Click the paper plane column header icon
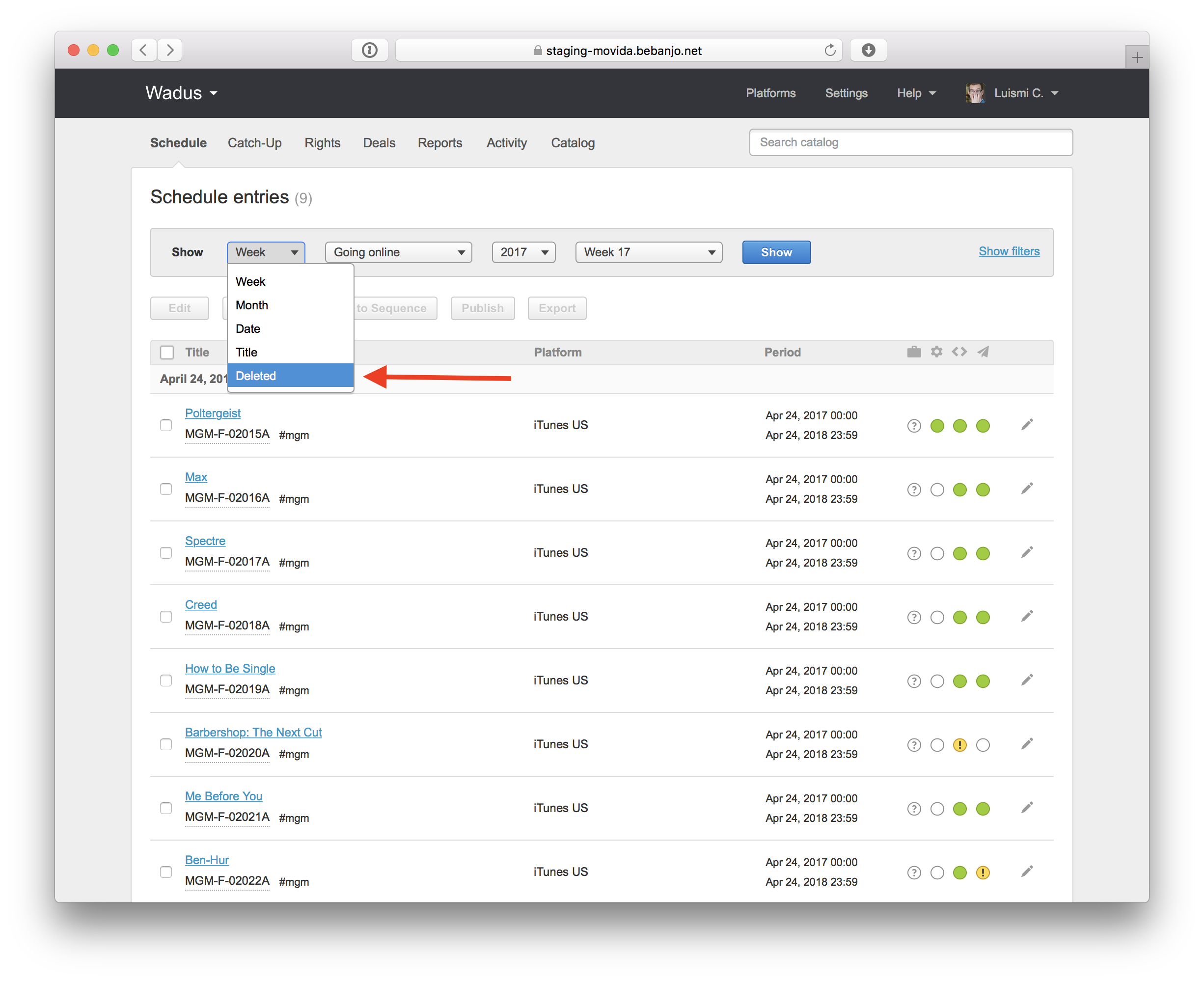The height and width of the screenshot is (981, 1204). coord(983,352)
